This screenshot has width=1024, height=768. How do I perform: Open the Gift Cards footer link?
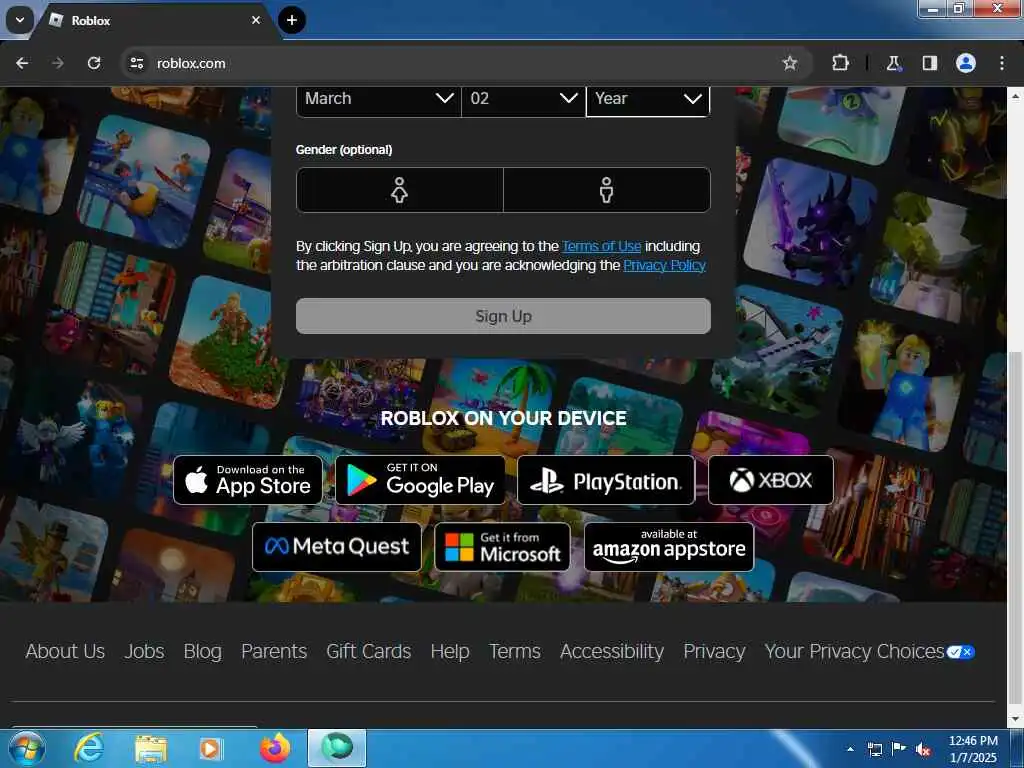click(x=368, y=651)
